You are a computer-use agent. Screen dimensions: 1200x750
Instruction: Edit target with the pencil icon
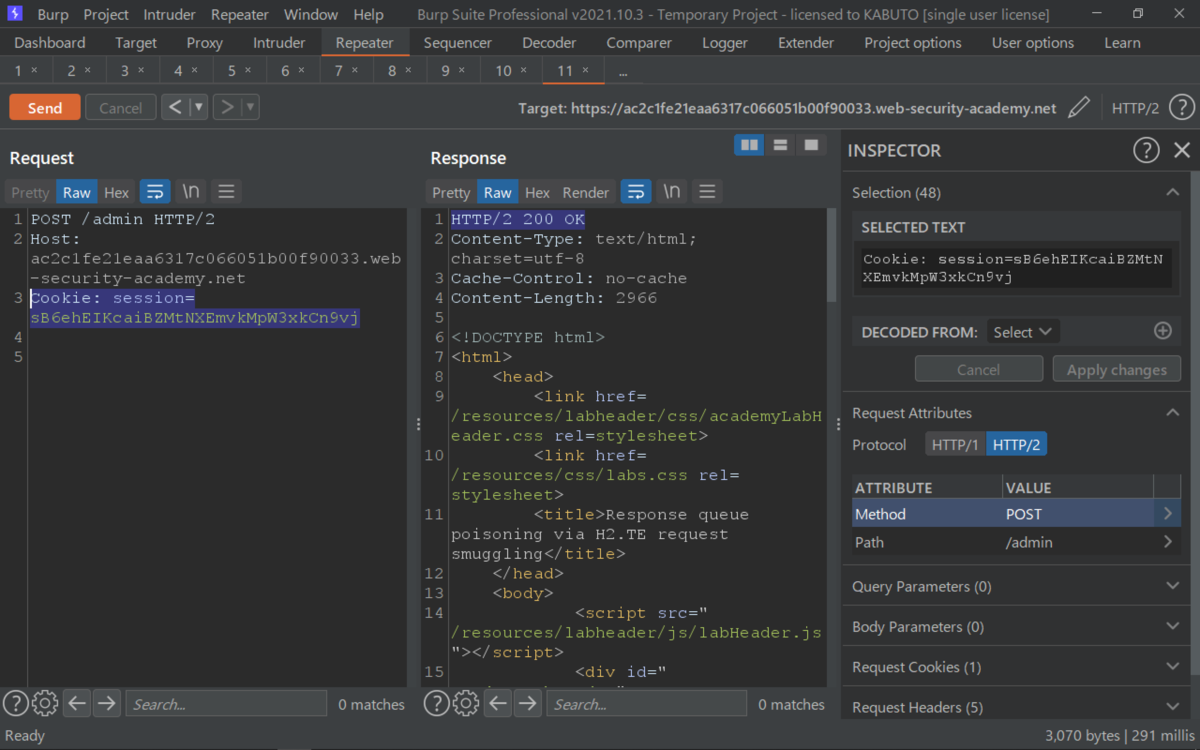pyautogui.click(x=1078, y=107)
